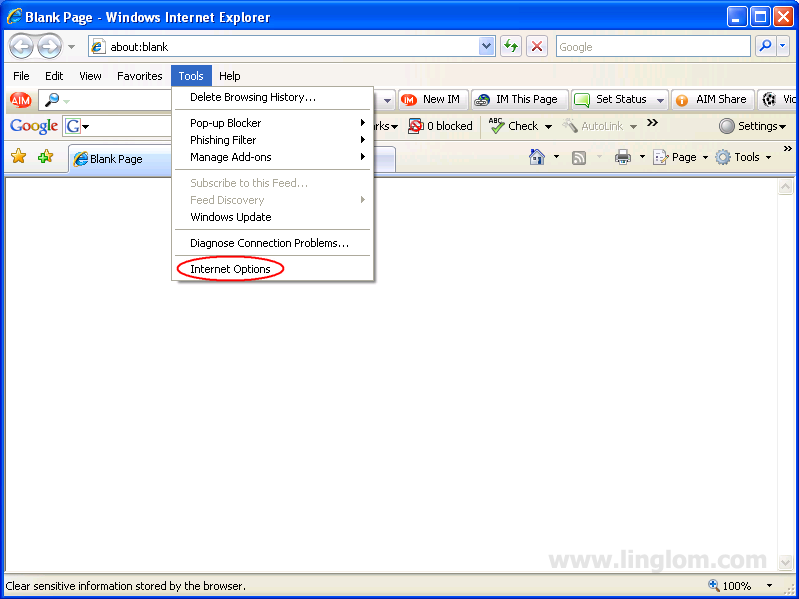Click the video icon right of AIM Share
Image resolution: width=799 pixels, height=599 pixels.
click(768, 99)
